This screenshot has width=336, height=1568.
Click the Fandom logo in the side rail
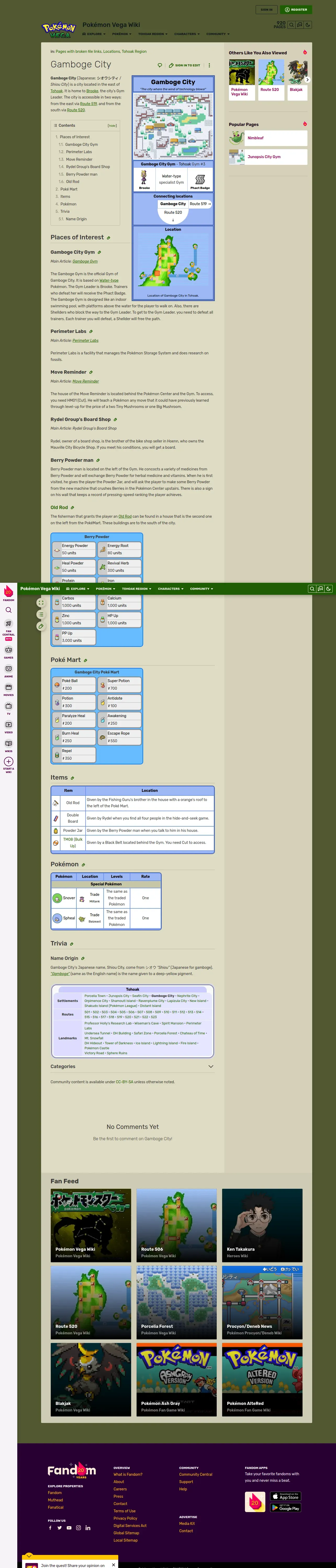click(9, 592)
